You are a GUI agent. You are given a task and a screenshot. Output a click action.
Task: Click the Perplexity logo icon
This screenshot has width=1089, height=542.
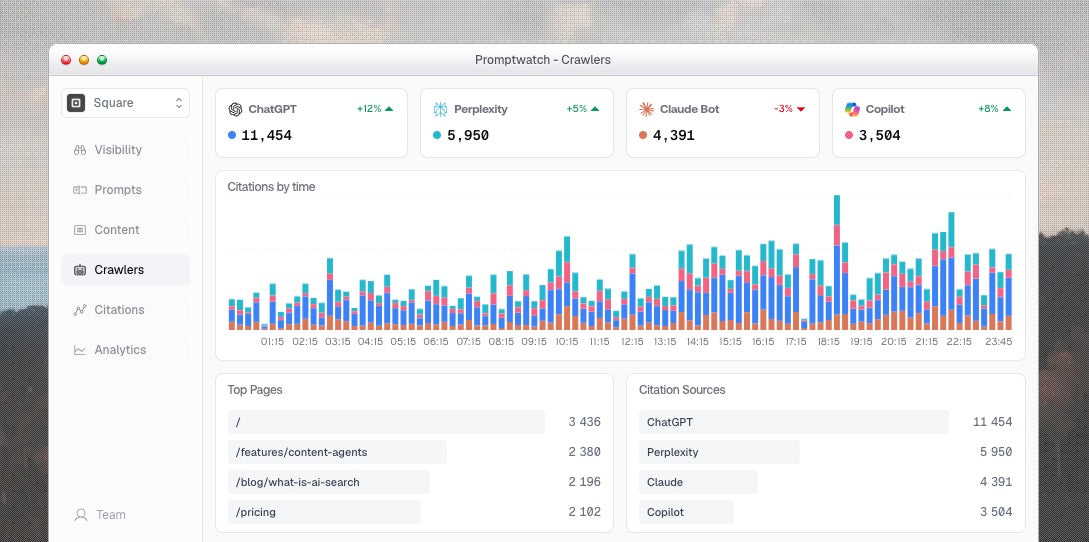pos(440,109)
